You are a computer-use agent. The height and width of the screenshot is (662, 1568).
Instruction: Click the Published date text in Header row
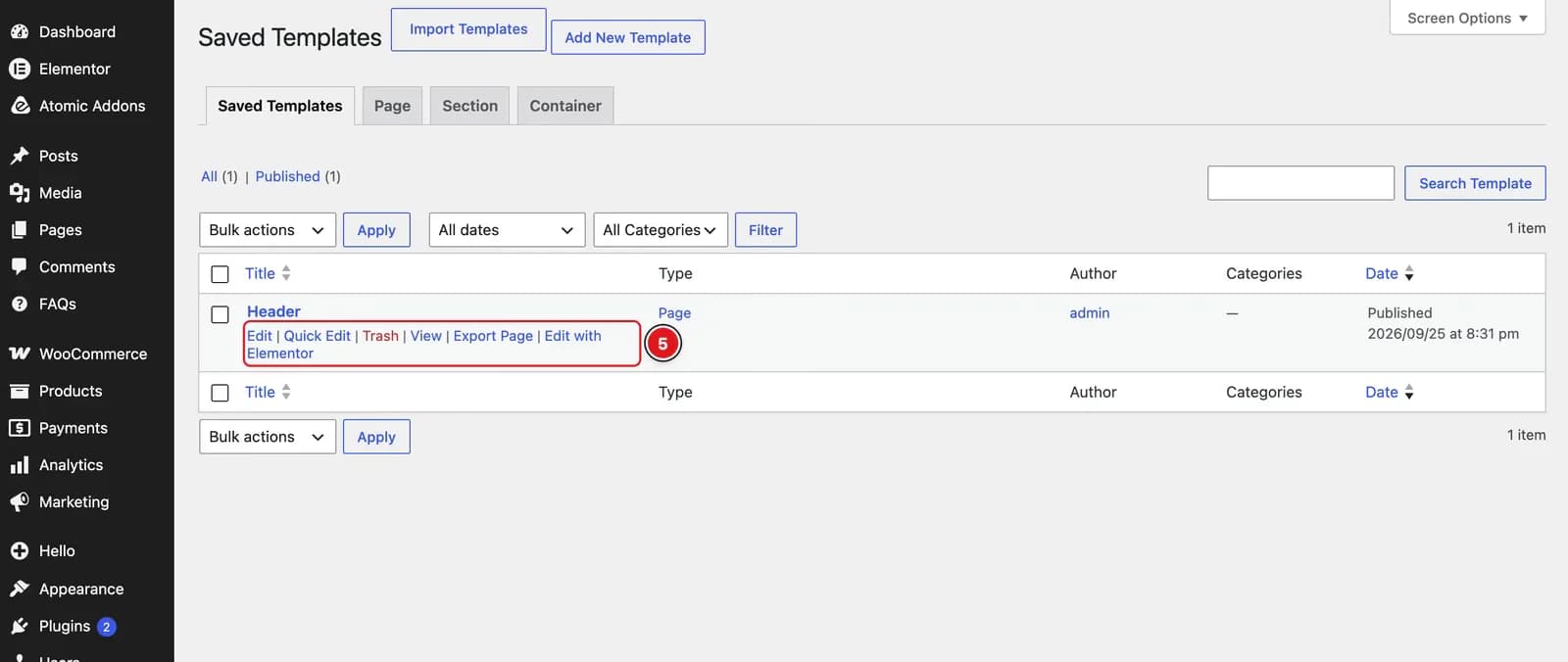(1443, 323)
